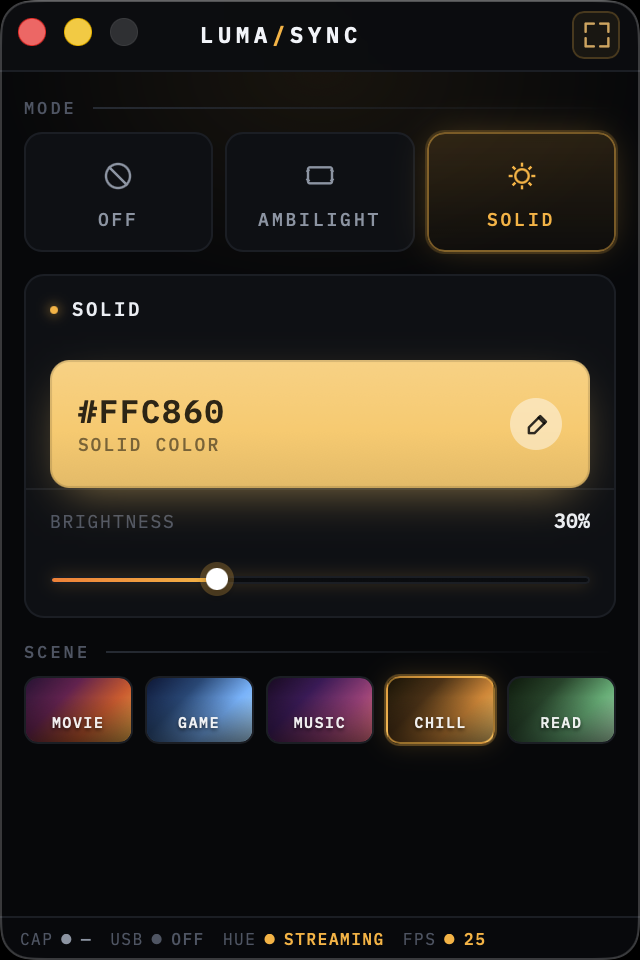The width and height of the screenshot is (640, 960).
Task: Click the HUE streaming status dot
Action: [x=269, y=939]
